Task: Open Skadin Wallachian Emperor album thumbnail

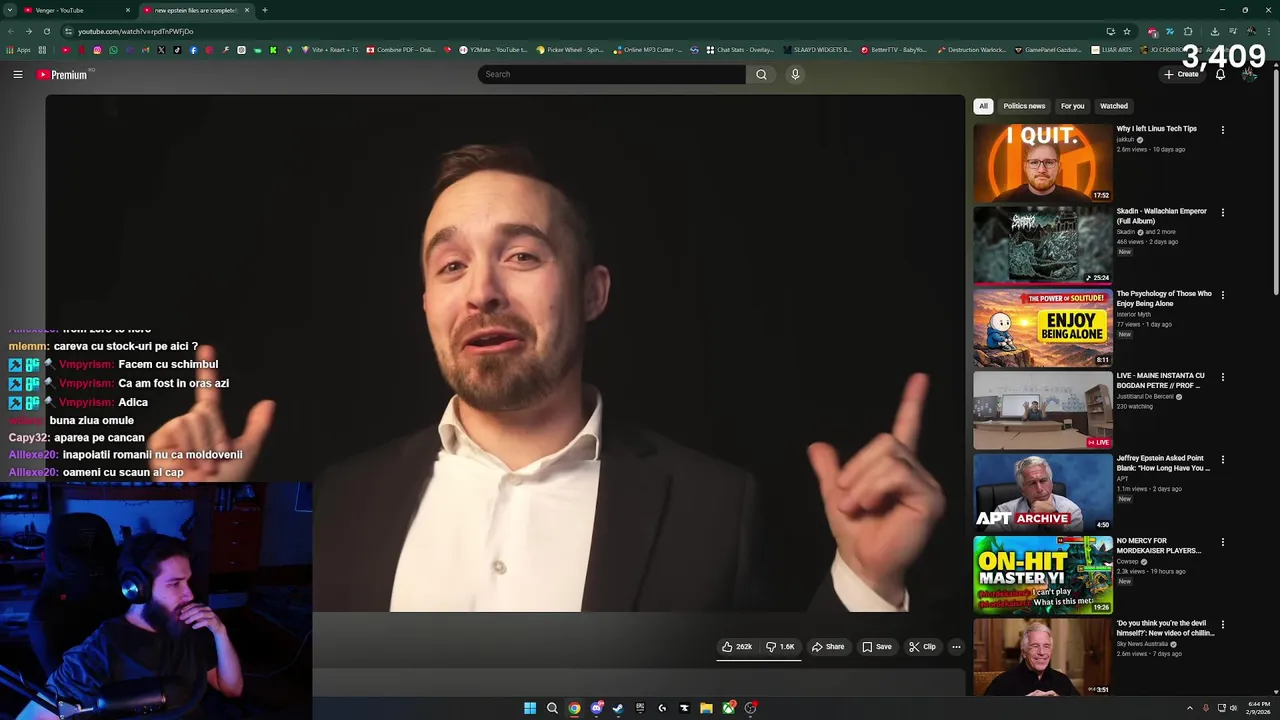Action: pos(1042,245)
